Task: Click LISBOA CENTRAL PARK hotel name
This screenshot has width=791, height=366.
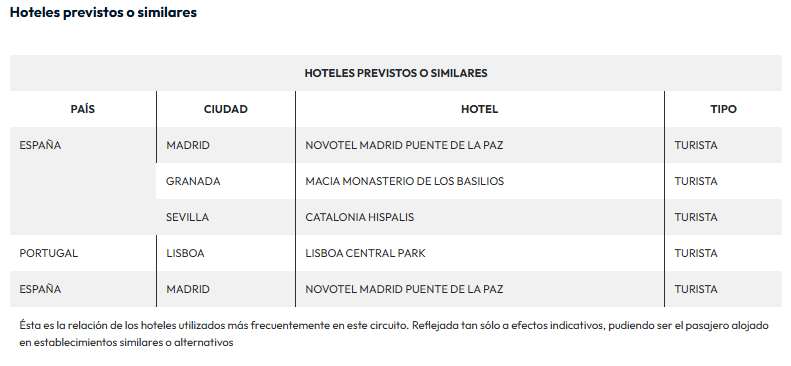Action: pyautogui.click(x=365, y=253)
